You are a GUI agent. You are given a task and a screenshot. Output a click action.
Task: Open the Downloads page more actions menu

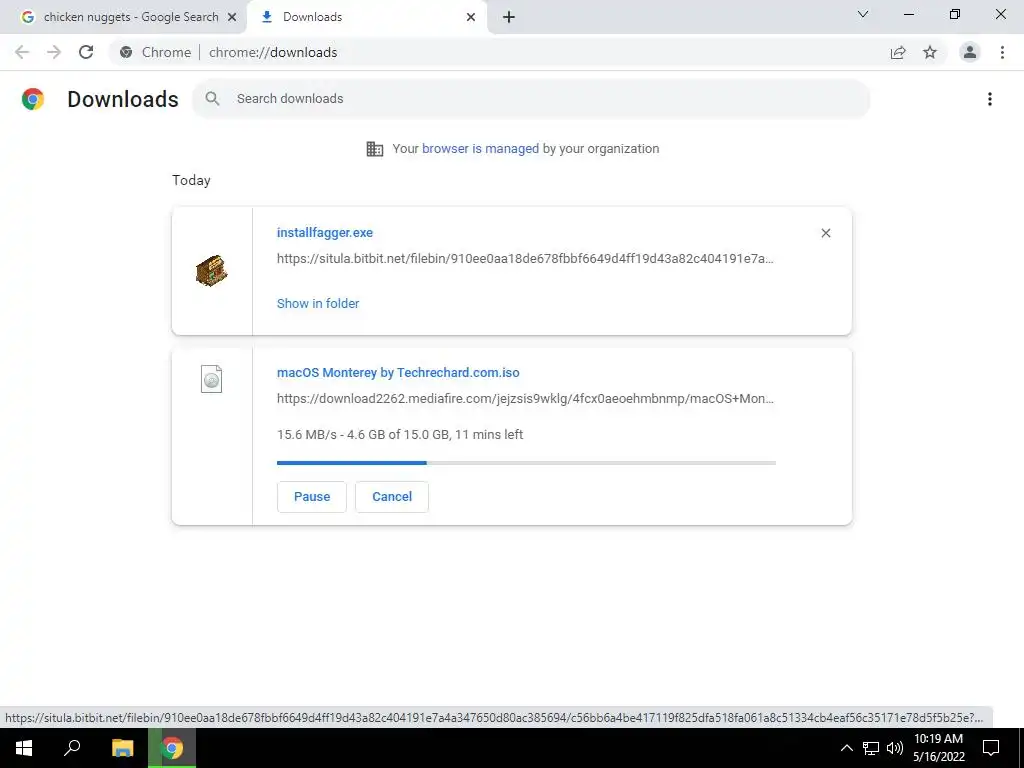tap(990, 99)
